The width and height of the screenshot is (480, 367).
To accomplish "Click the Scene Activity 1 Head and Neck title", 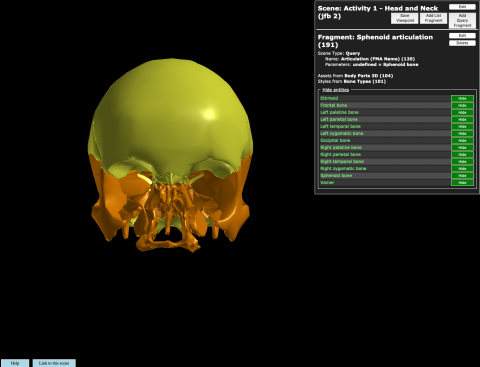I will (377, 12).
